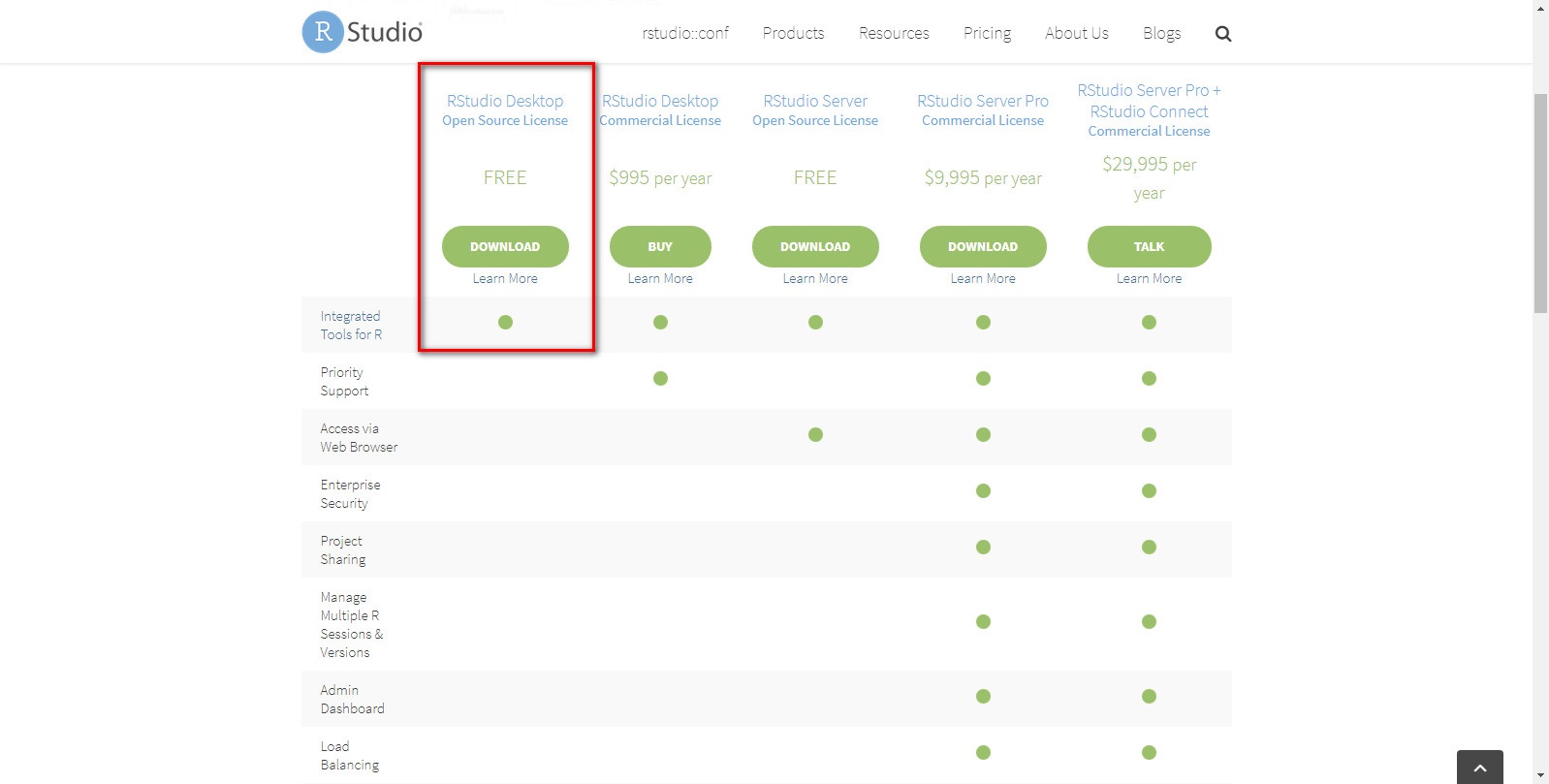1549x784 pixels.
Task: Open the RStudio Desktop Commercial License heading
Action: point(660,110)
